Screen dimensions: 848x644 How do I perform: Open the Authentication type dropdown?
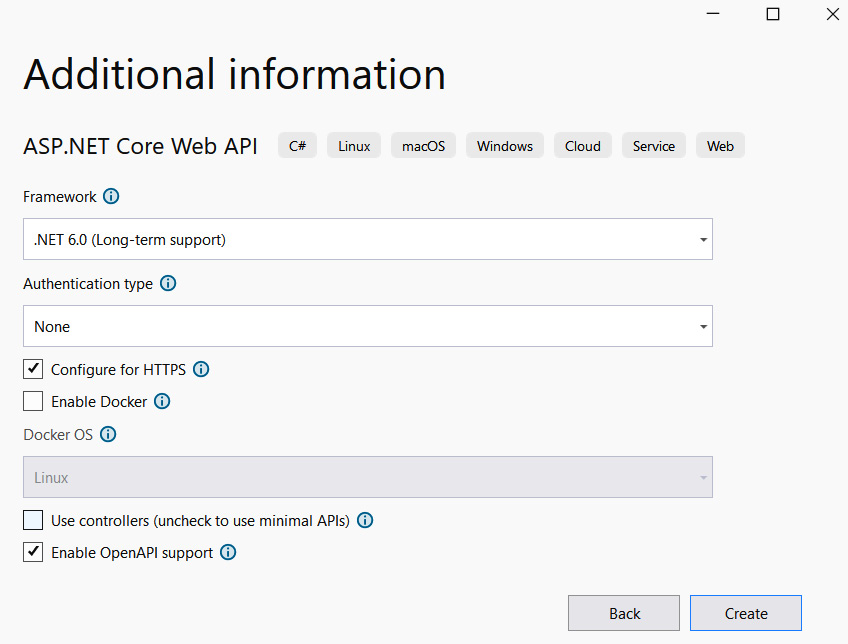(368, 326)
